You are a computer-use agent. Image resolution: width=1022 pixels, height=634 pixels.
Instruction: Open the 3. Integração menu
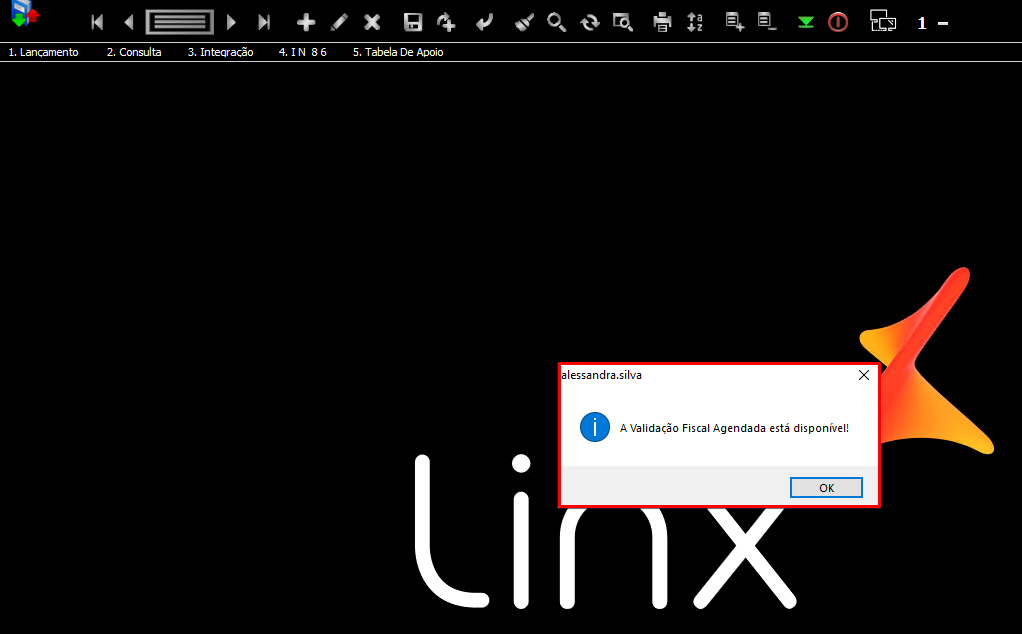point(220,52)
